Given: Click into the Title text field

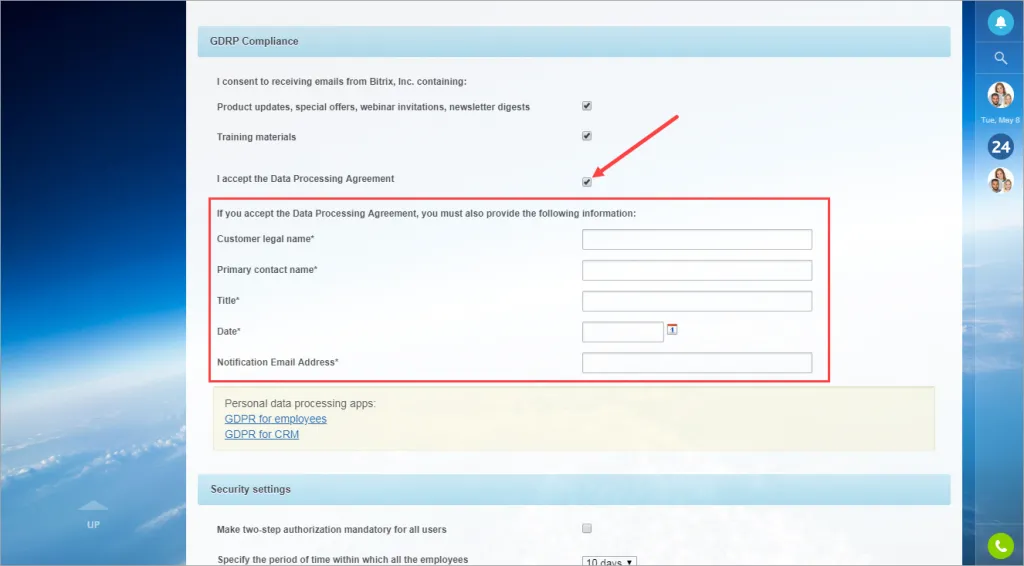Looking at the screenshot, I should tap(697, 301).
